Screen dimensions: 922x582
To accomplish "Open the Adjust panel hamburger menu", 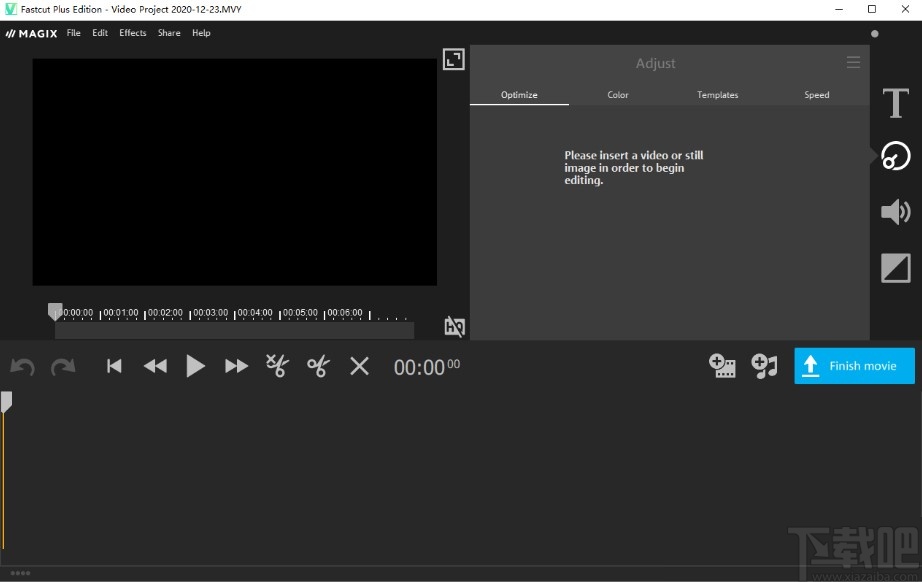I will (853, 62).
